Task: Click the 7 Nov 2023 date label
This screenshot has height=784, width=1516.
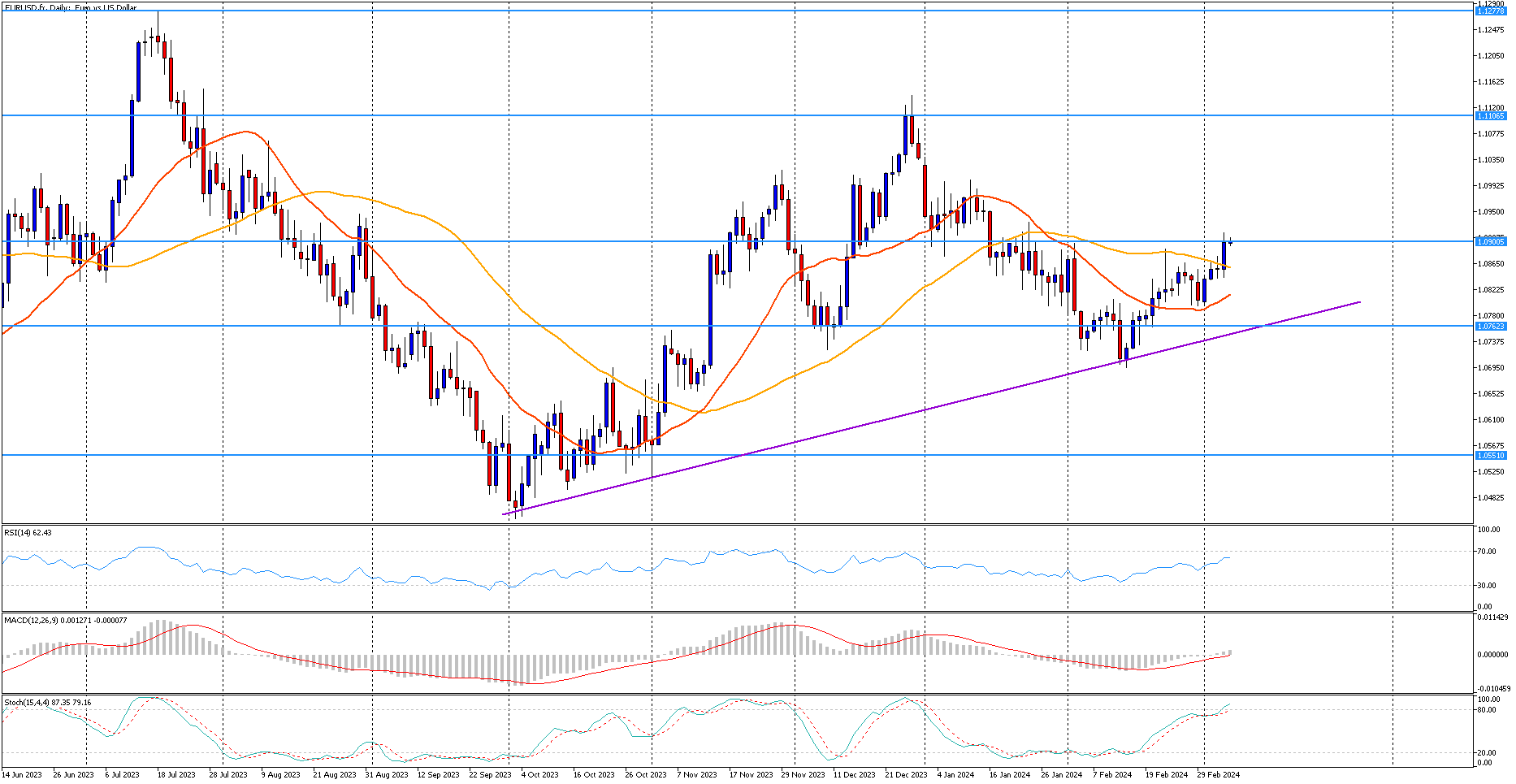Action: coord(696,775)
